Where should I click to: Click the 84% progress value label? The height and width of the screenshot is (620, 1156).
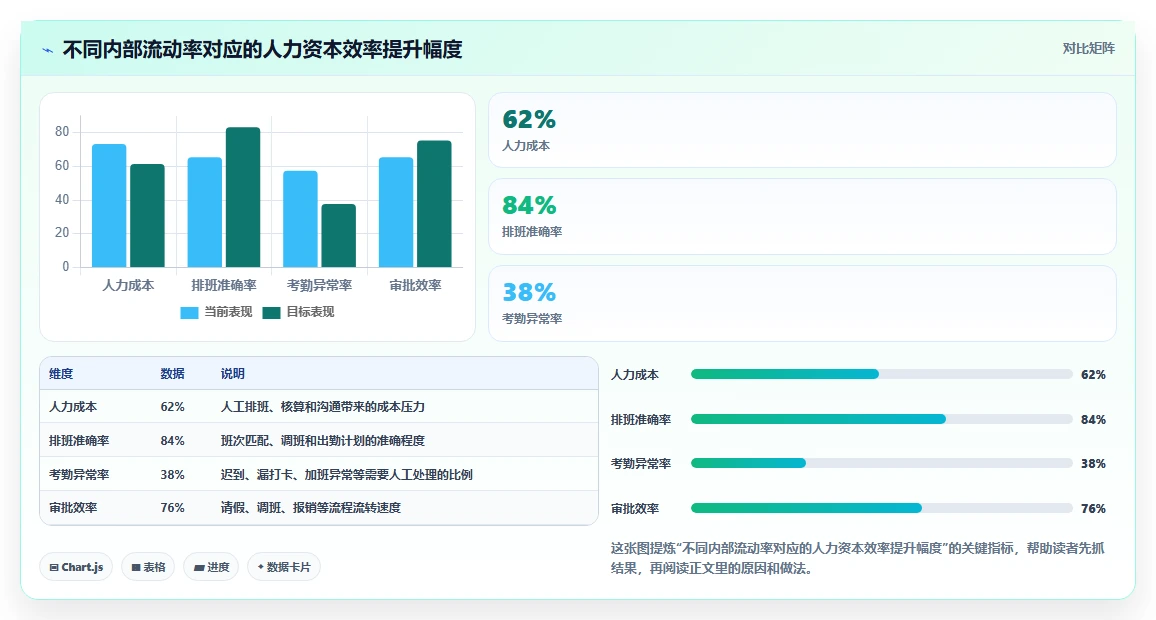[1093, 419]
